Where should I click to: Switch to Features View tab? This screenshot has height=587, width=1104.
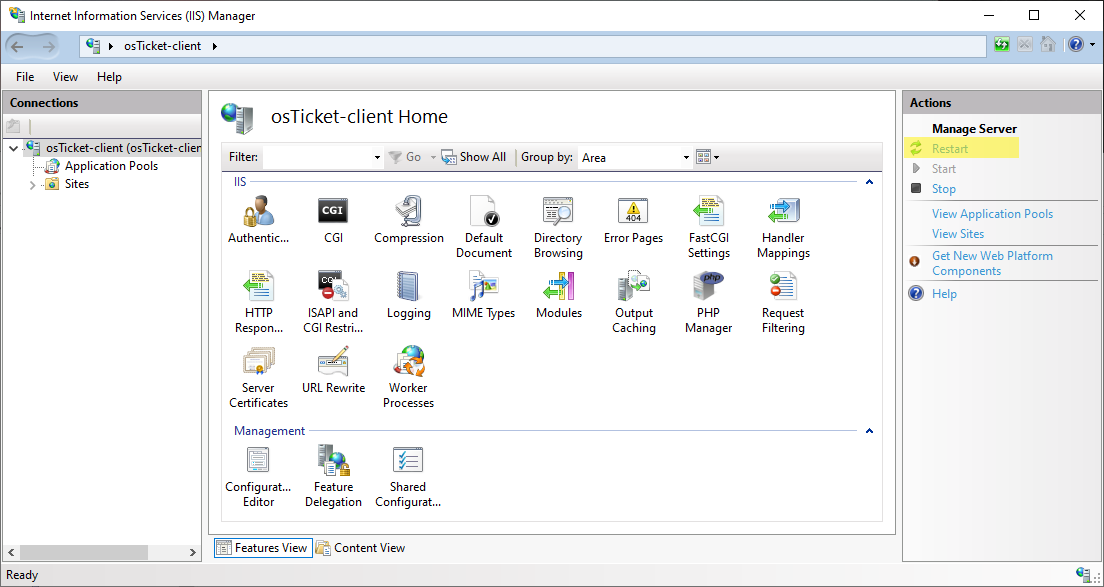pyautogui.click(x=263, y=548)
